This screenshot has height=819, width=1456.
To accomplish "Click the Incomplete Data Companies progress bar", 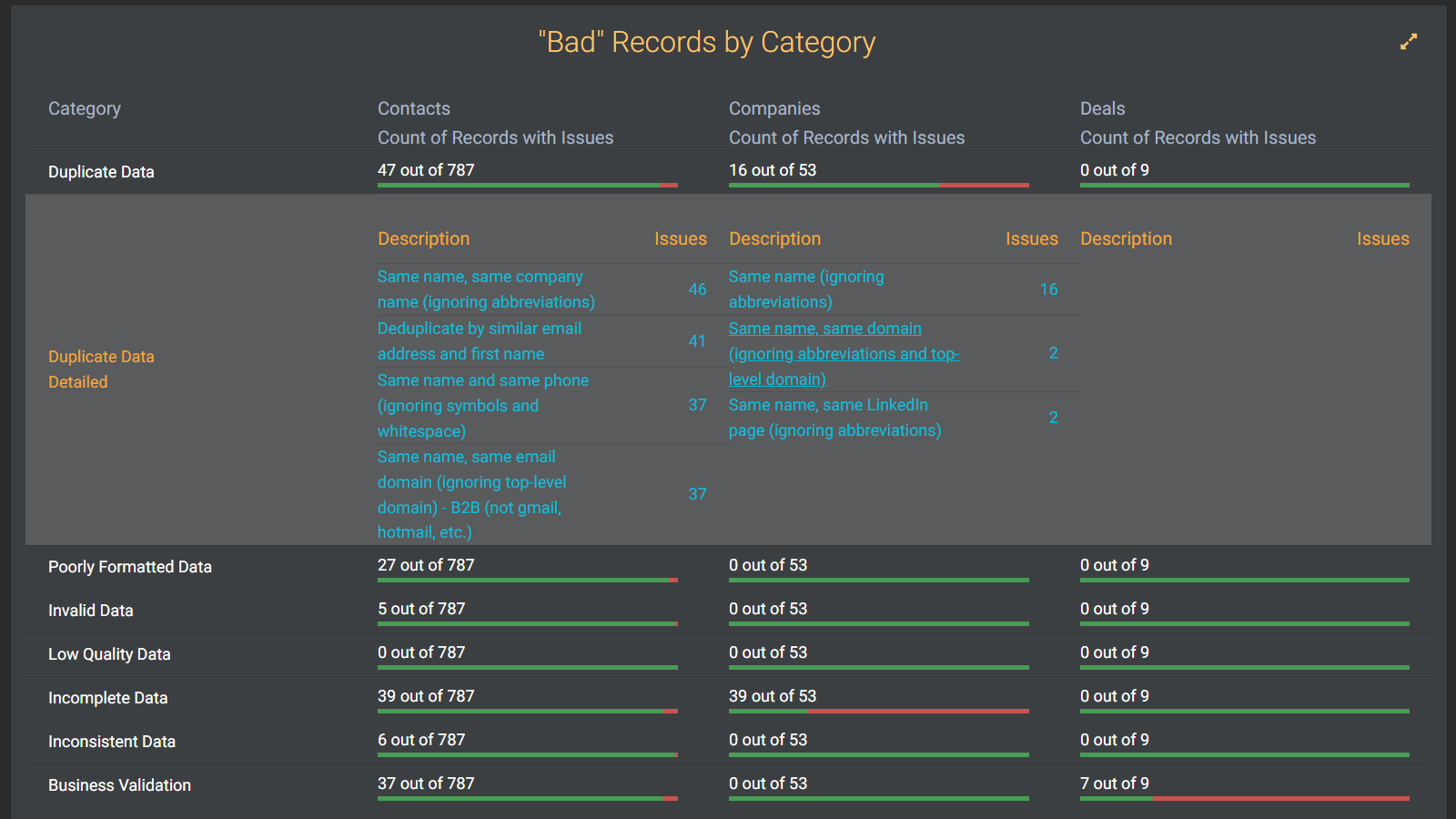I will tap(878, 711).
